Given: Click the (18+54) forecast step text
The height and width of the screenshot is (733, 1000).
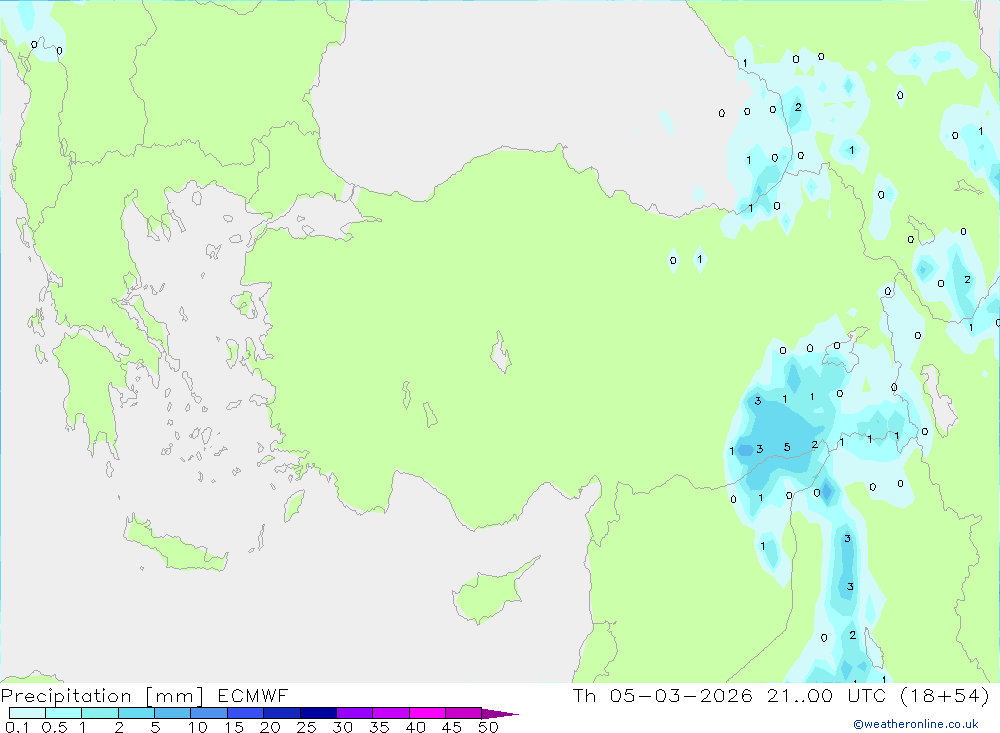Looking at the screenshot, I should click(943, 696).
